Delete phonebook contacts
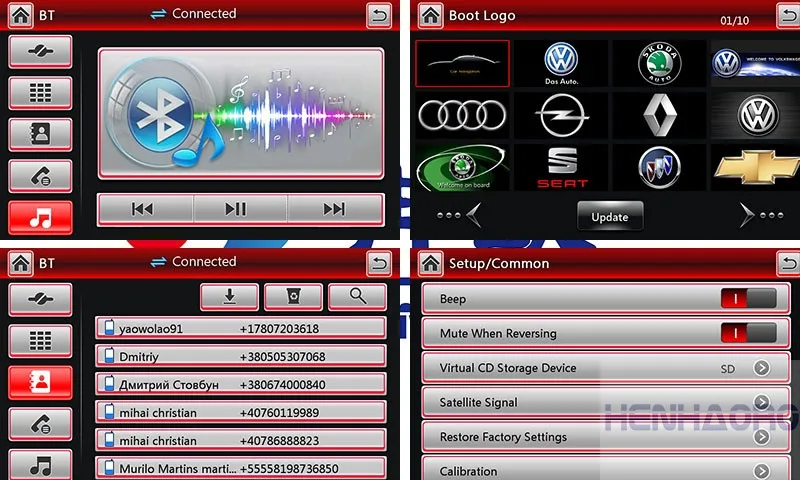Viewport: 800px width, 480px height. pos(293,296)
